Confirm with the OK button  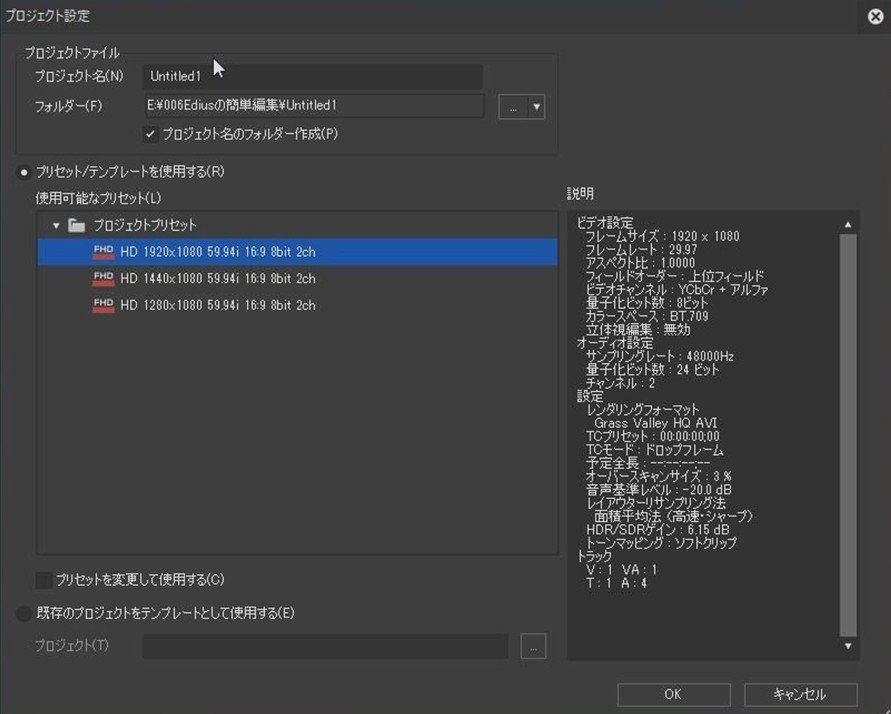[x=673, y=694]
